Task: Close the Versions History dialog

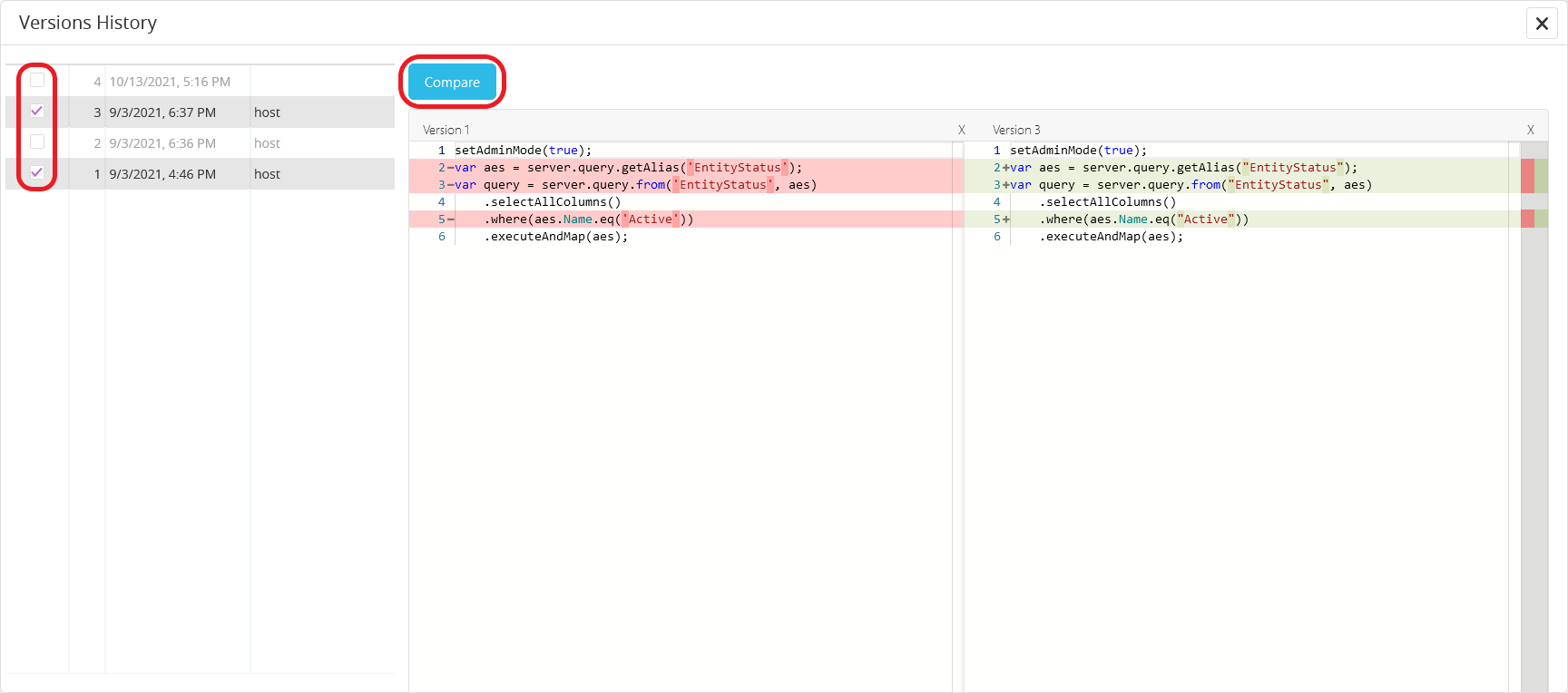Action: (1541, 24)
